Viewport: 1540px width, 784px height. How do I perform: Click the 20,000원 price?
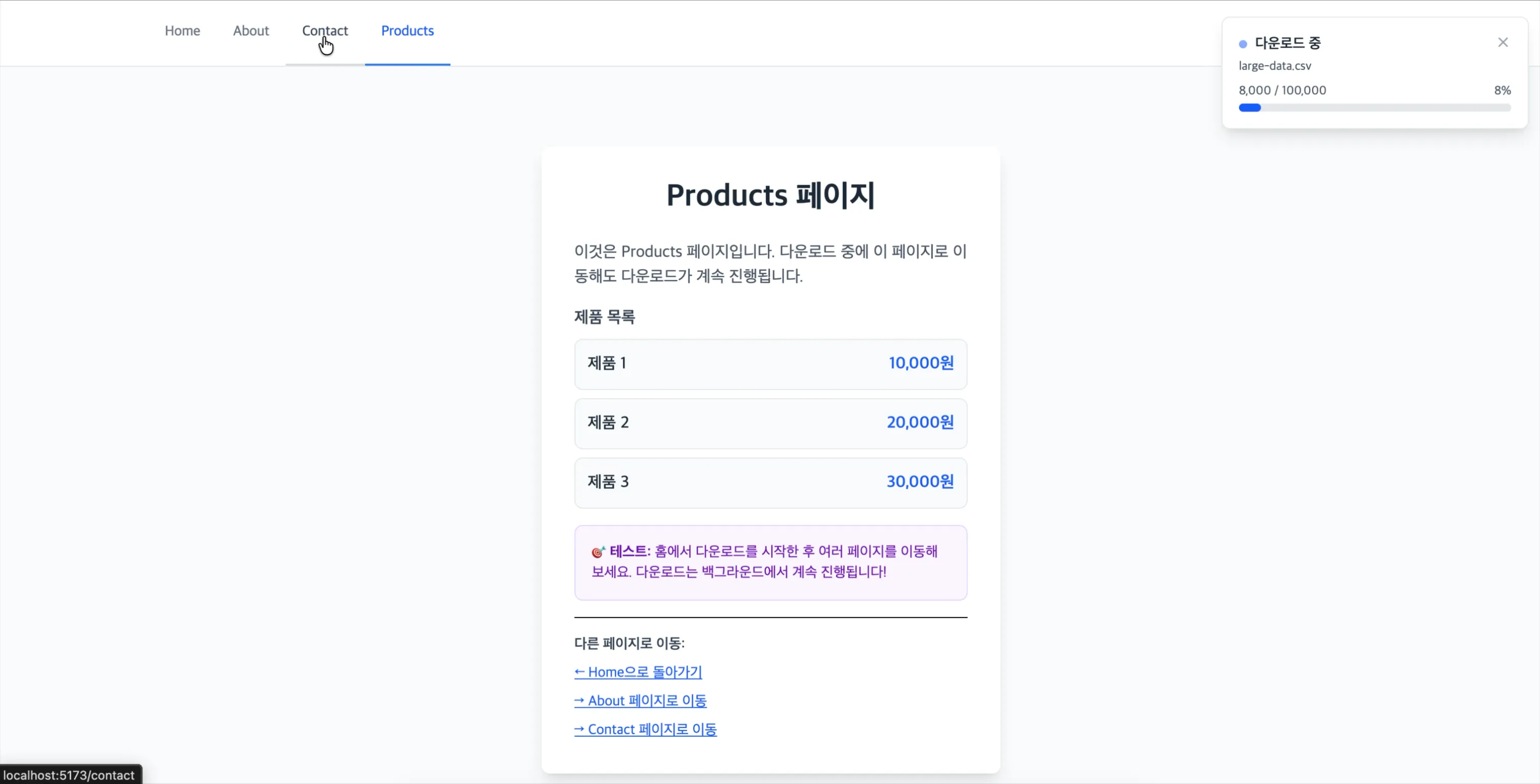(920, 422)
